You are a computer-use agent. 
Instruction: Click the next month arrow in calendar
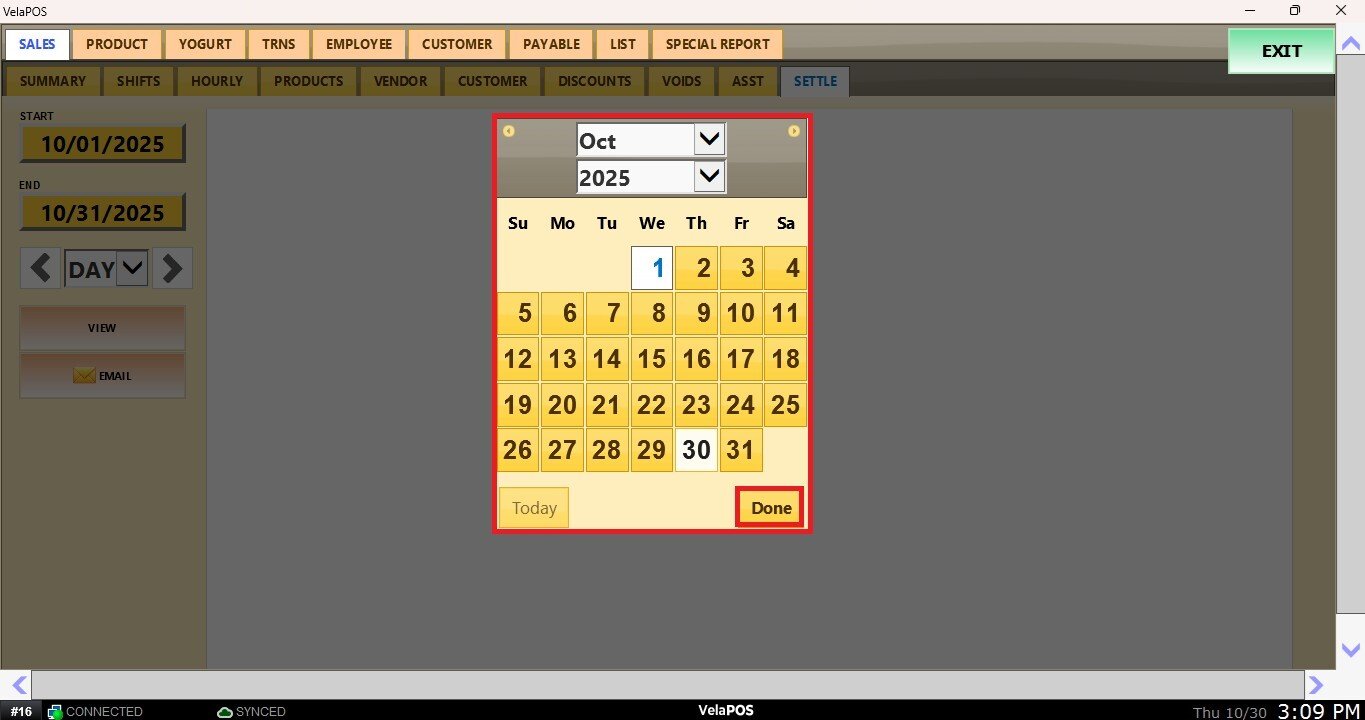click(x=793, y=131)
